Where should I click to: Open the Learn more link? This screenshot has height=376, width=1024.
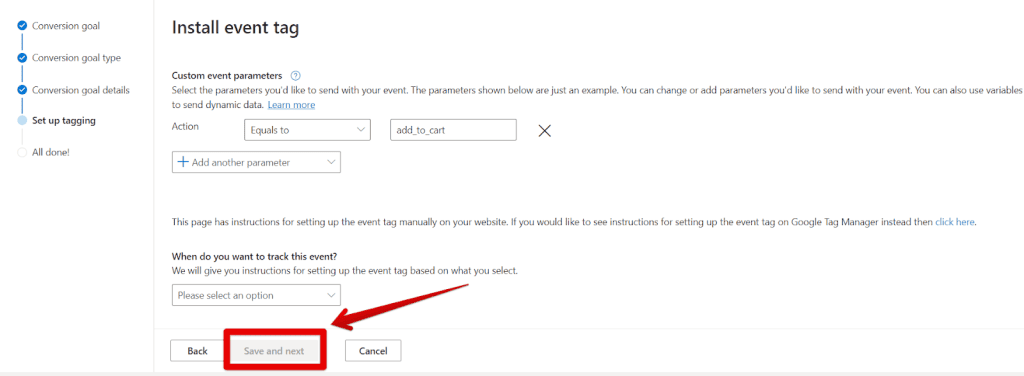tap(291, 104)
